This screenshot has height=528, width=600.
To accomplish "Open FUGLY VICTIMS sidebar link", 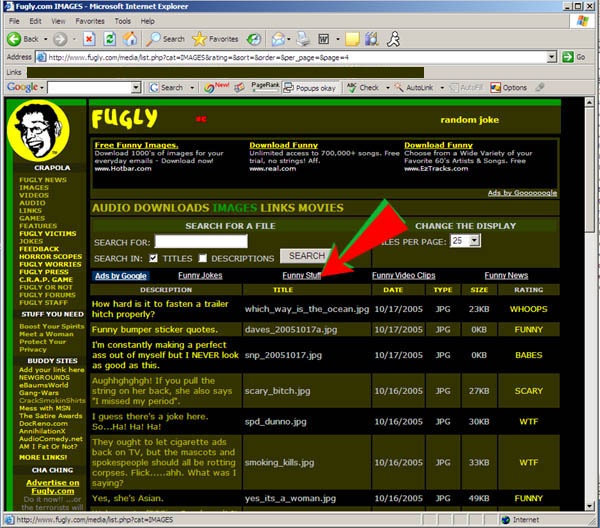I will click(48, 233).
